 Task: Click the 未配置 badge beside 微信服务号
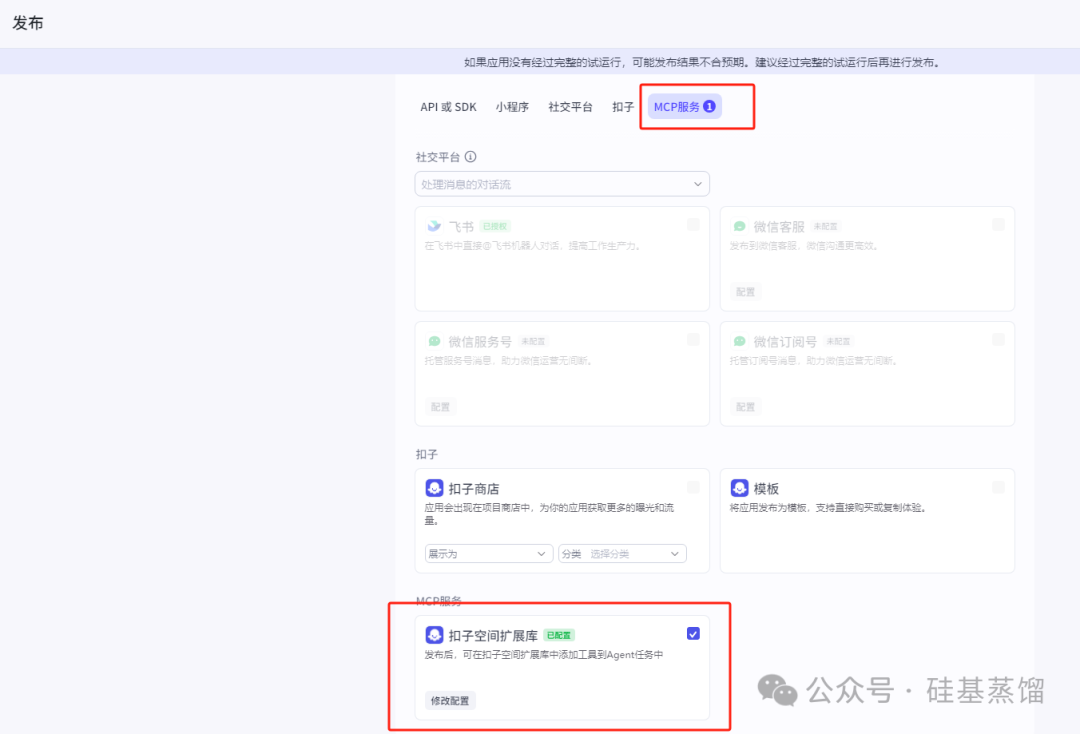point(533,342)
